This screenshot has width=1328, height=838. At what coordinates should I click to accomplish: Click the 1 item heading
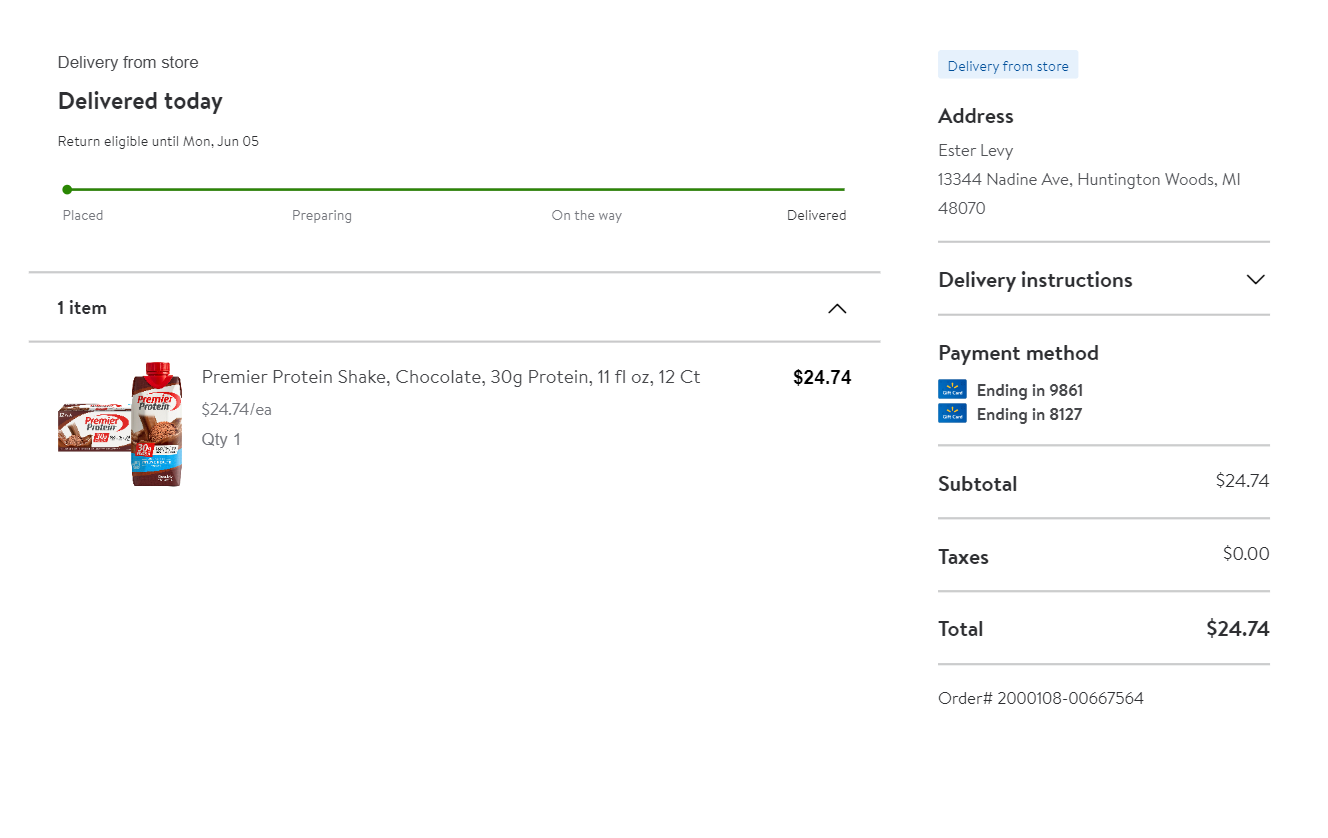click(x=82, y=308)
